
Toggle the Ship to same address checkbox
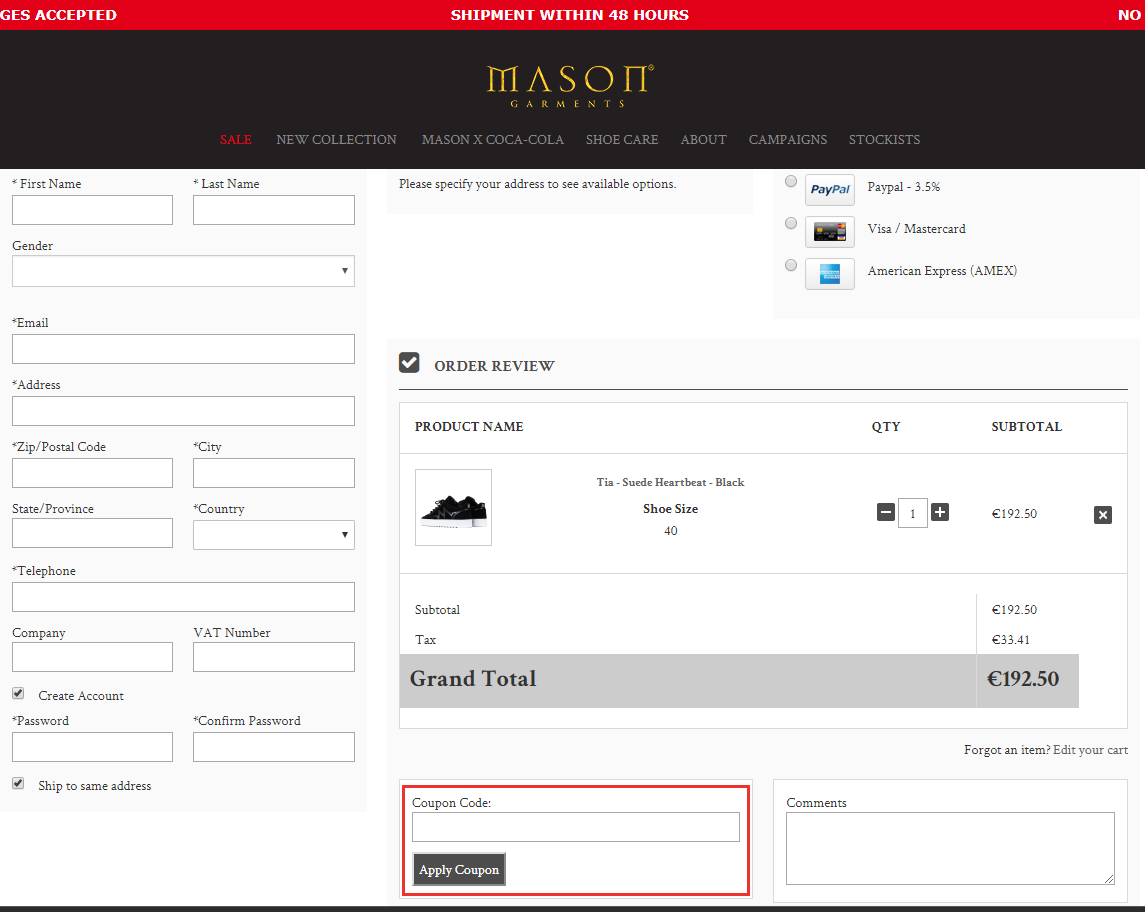pyautogui.click(x=18, y=783)
